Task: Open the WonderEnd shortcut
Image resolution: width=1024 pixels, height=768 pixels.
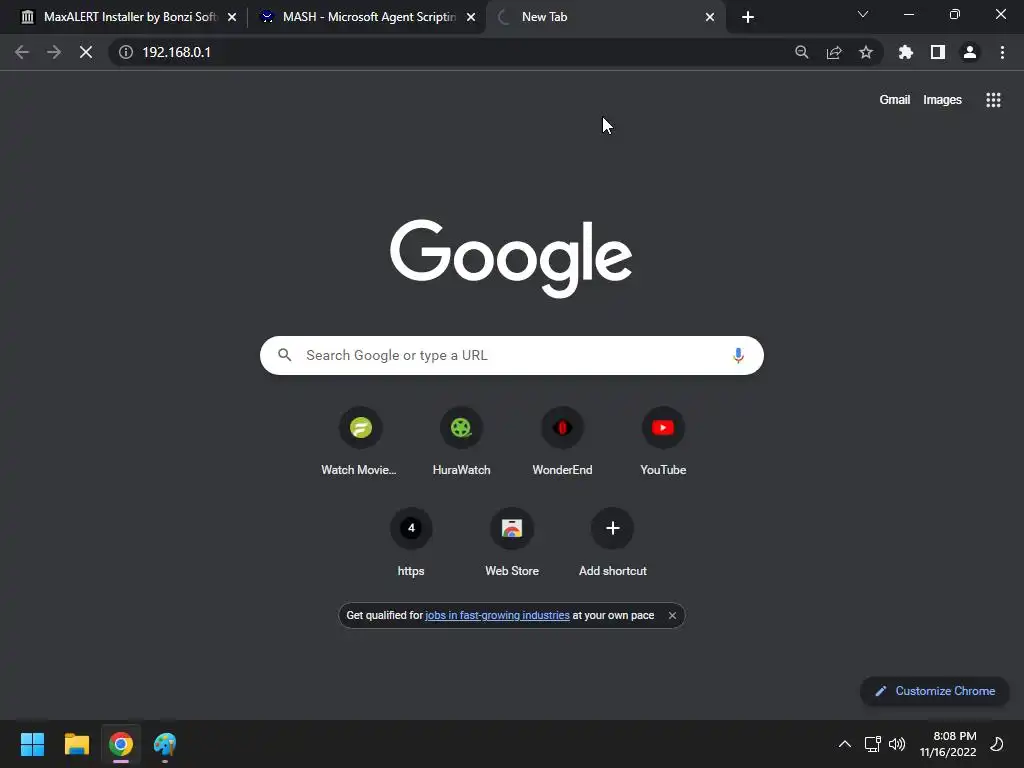Action: pos(562,441)
